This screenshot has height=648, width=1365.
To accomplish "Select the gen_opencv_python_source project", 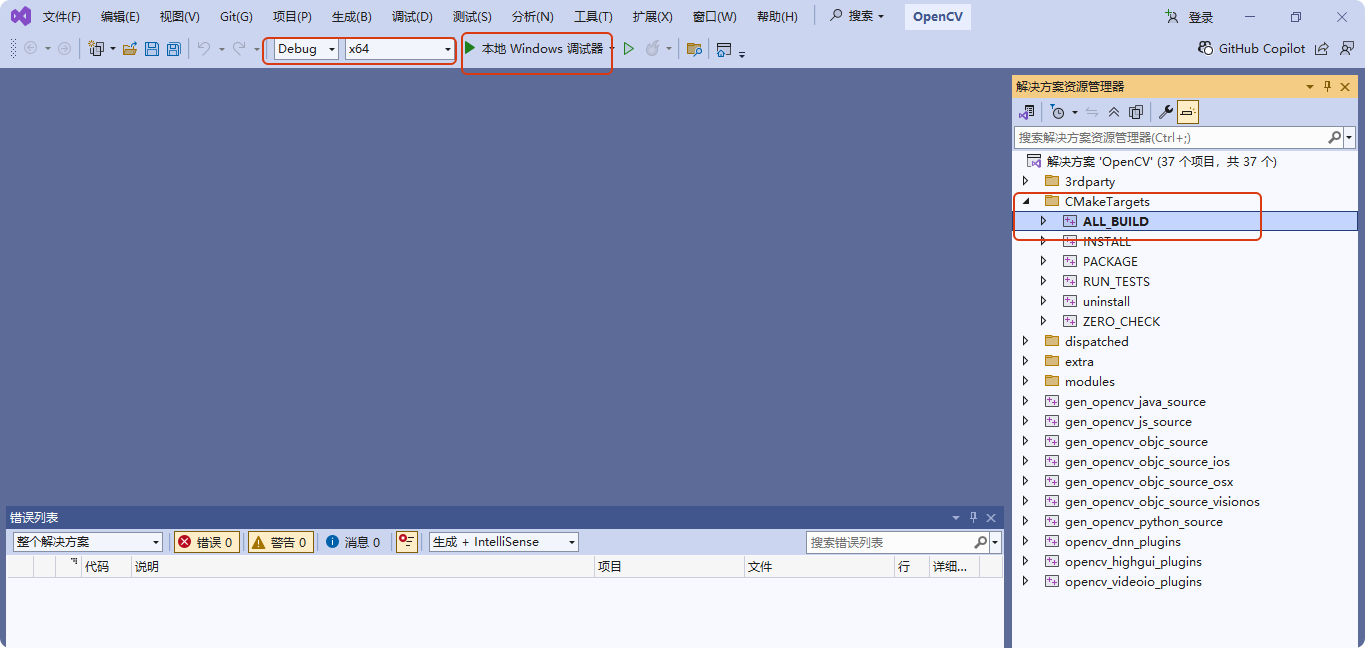I will pyautogui.click(x=1144, y=521).
